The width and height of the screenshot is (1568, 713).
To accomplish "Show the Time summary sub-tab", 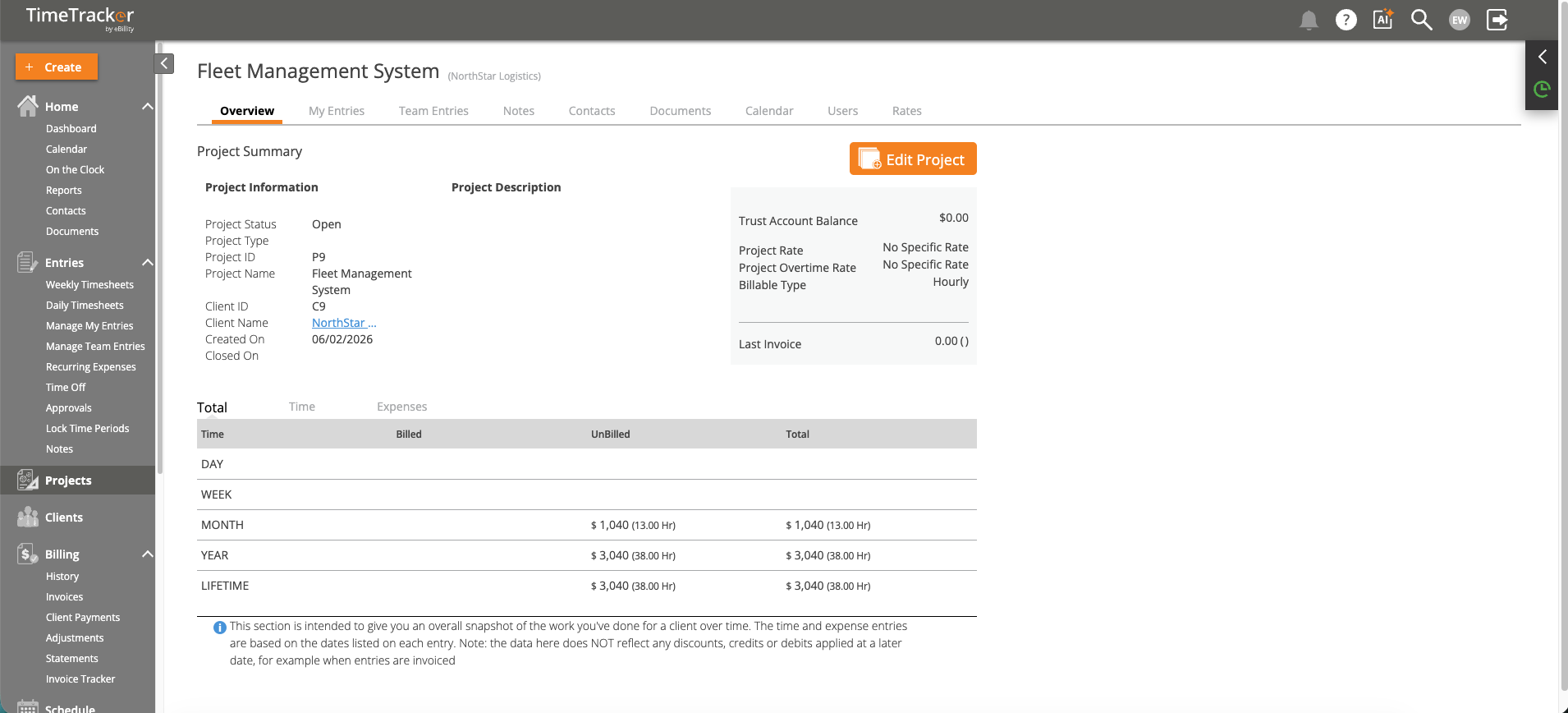I will [x=302, y=407].
